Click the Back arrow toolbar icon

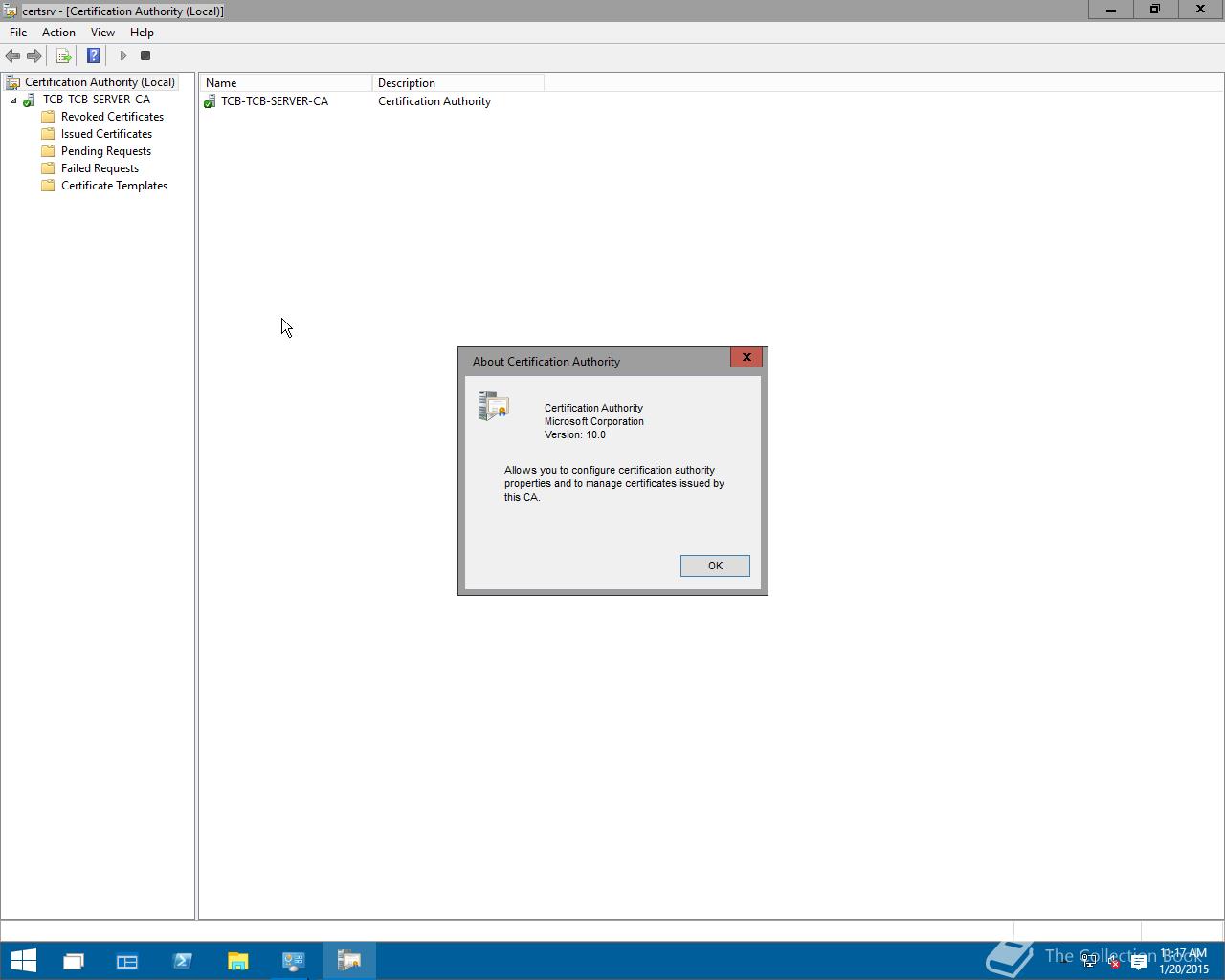click(12, 56)
